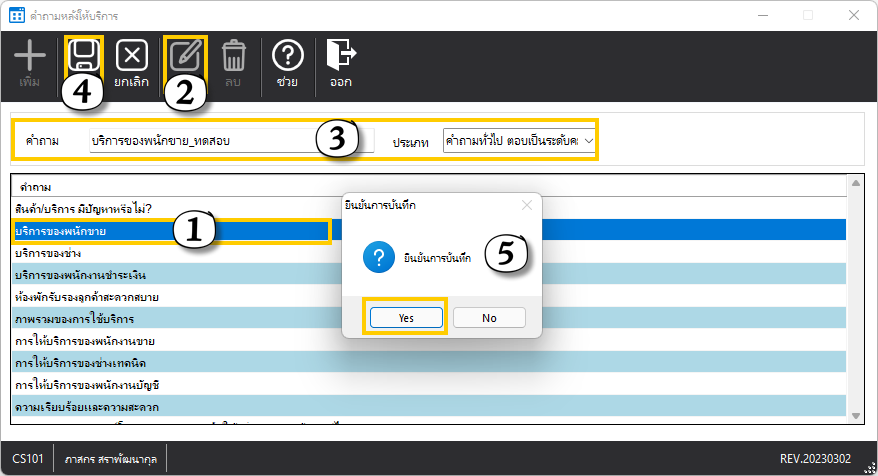Click the Add (เพิ่ม) plus icon
This screenshot has height=476, width=878.
(x=30, y=56)
